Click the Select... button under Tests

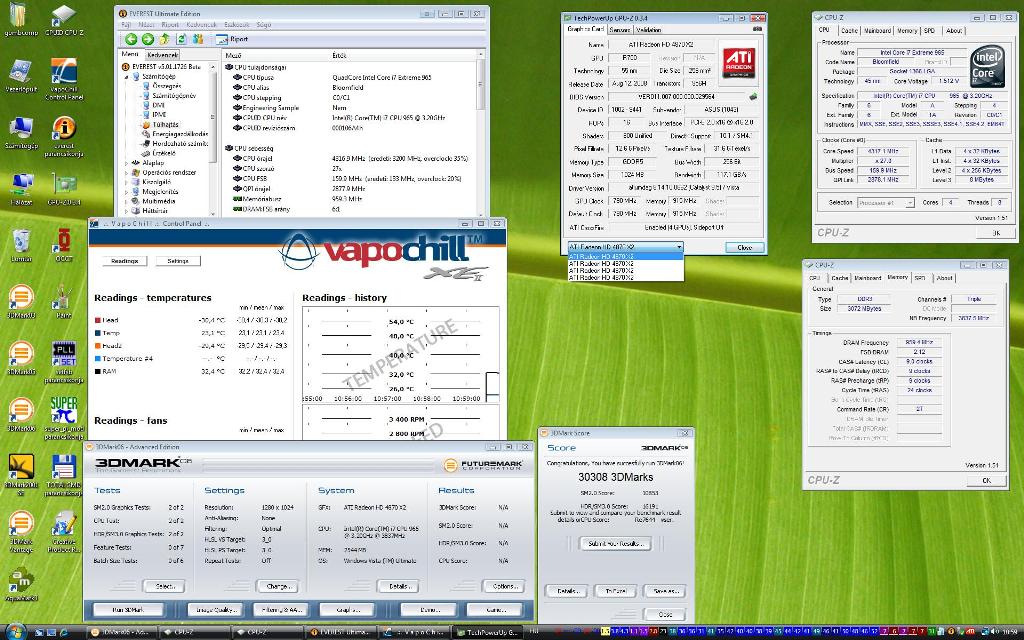pyautogui.click(x=164, y=586)
